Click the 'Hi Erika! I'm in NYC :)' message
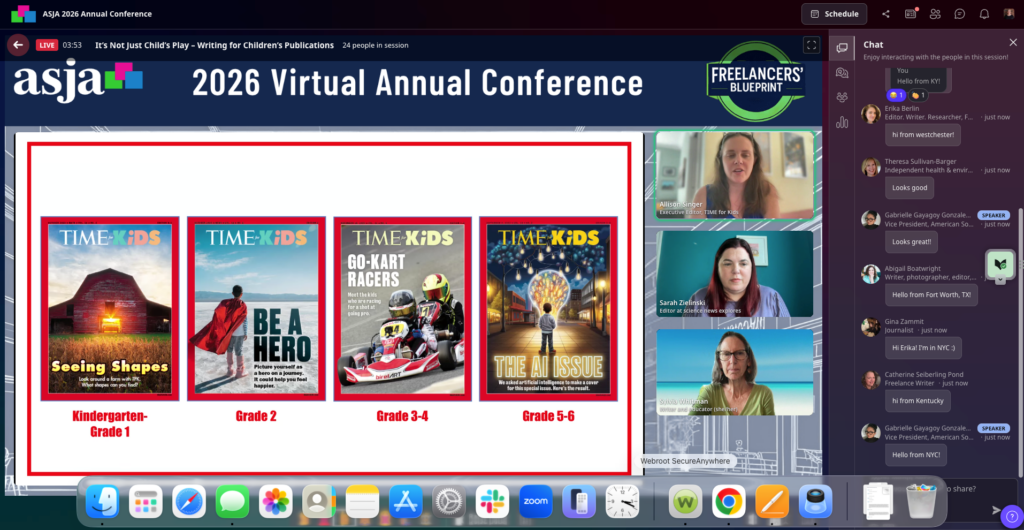Screen dimensions: 1024x530 click(x=923, y=348)
